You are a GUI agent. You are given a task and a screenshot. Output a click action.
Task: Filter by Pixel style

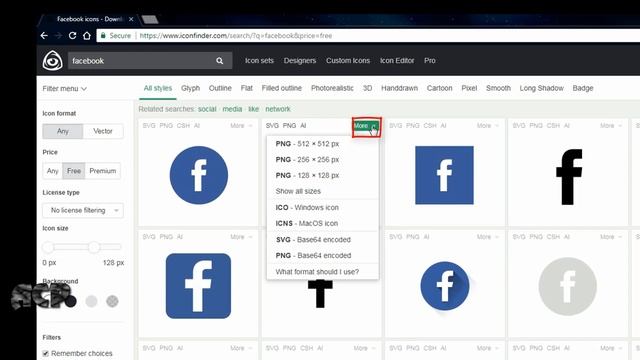(469, 88)
